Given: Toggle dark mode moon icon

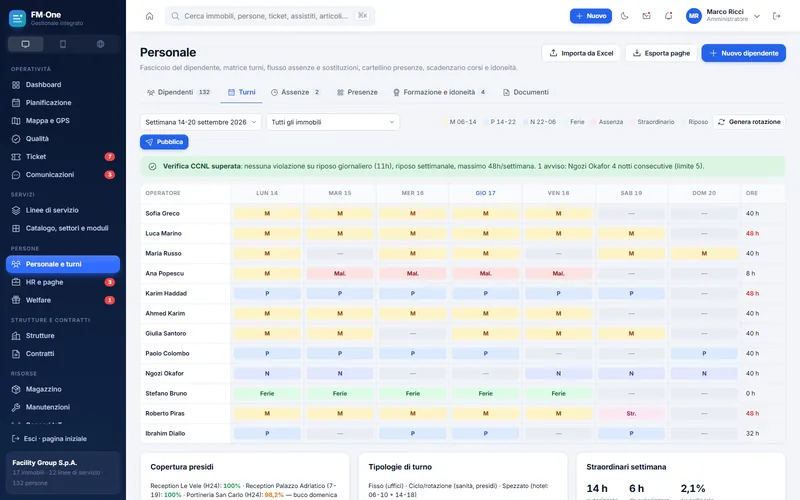Looking at the screenshot, I should 624,16.
